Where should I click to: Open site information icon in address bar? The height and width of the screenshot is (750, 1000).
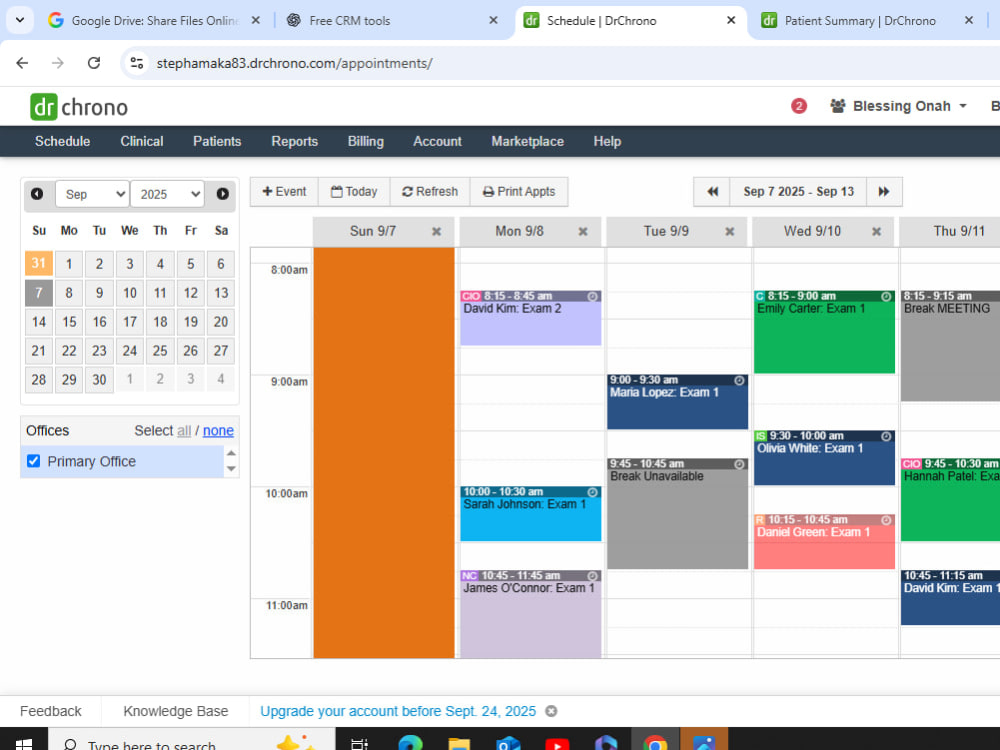point(136,62)
